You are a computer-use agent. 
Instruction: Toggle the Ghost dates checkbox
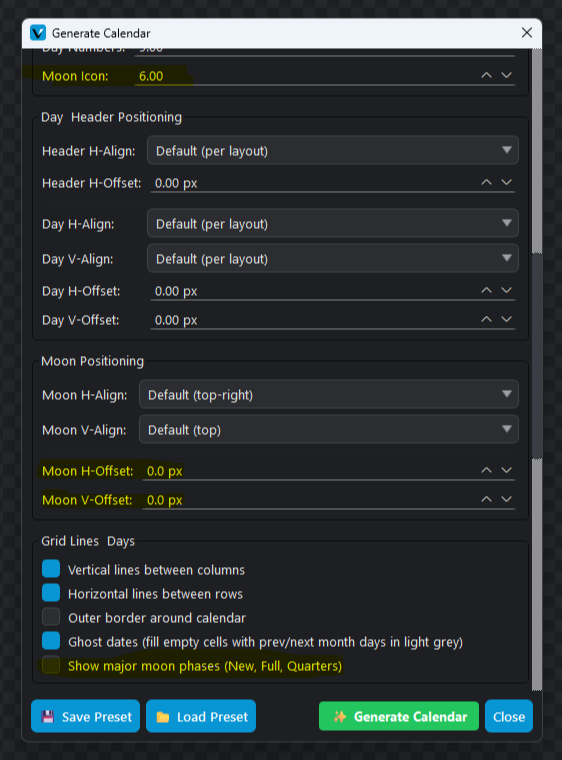pos(51,641)
